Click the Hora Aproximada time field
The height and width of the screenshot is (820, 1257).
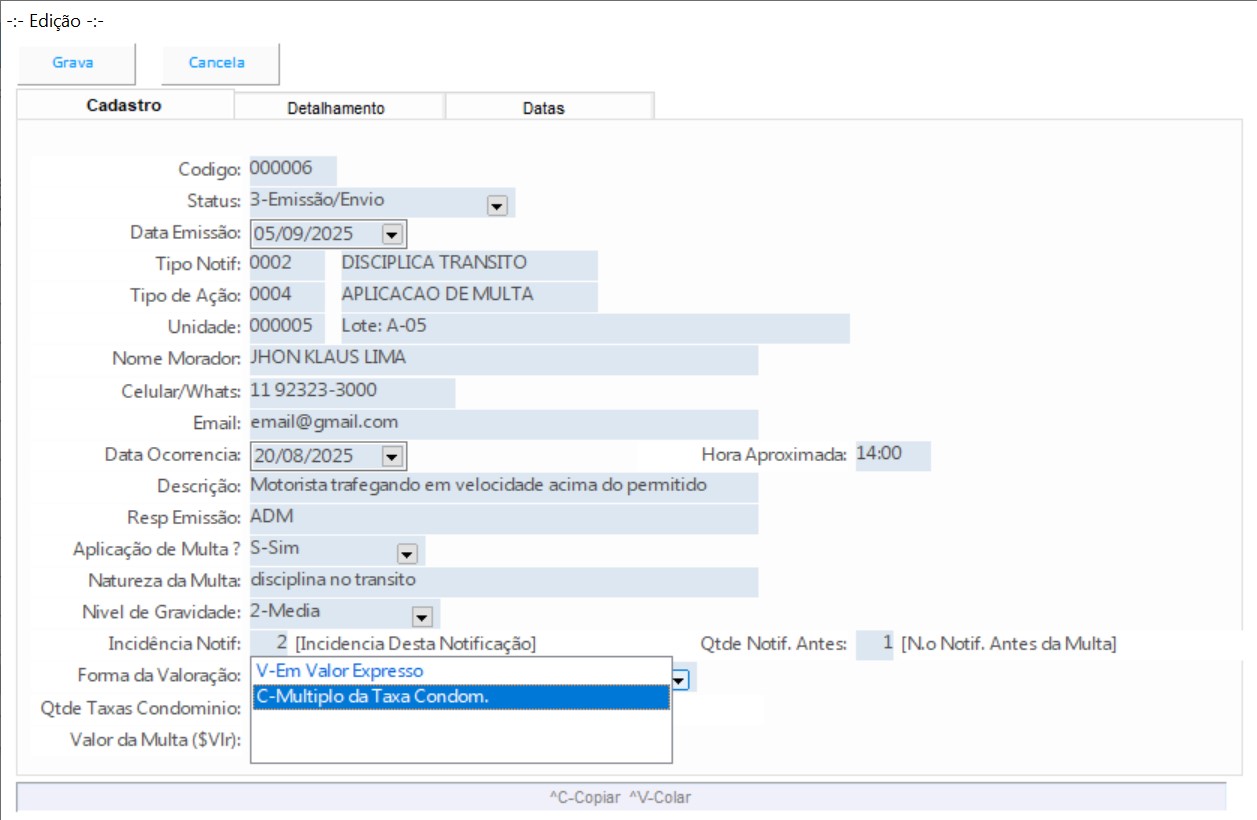tap(892, 454)
